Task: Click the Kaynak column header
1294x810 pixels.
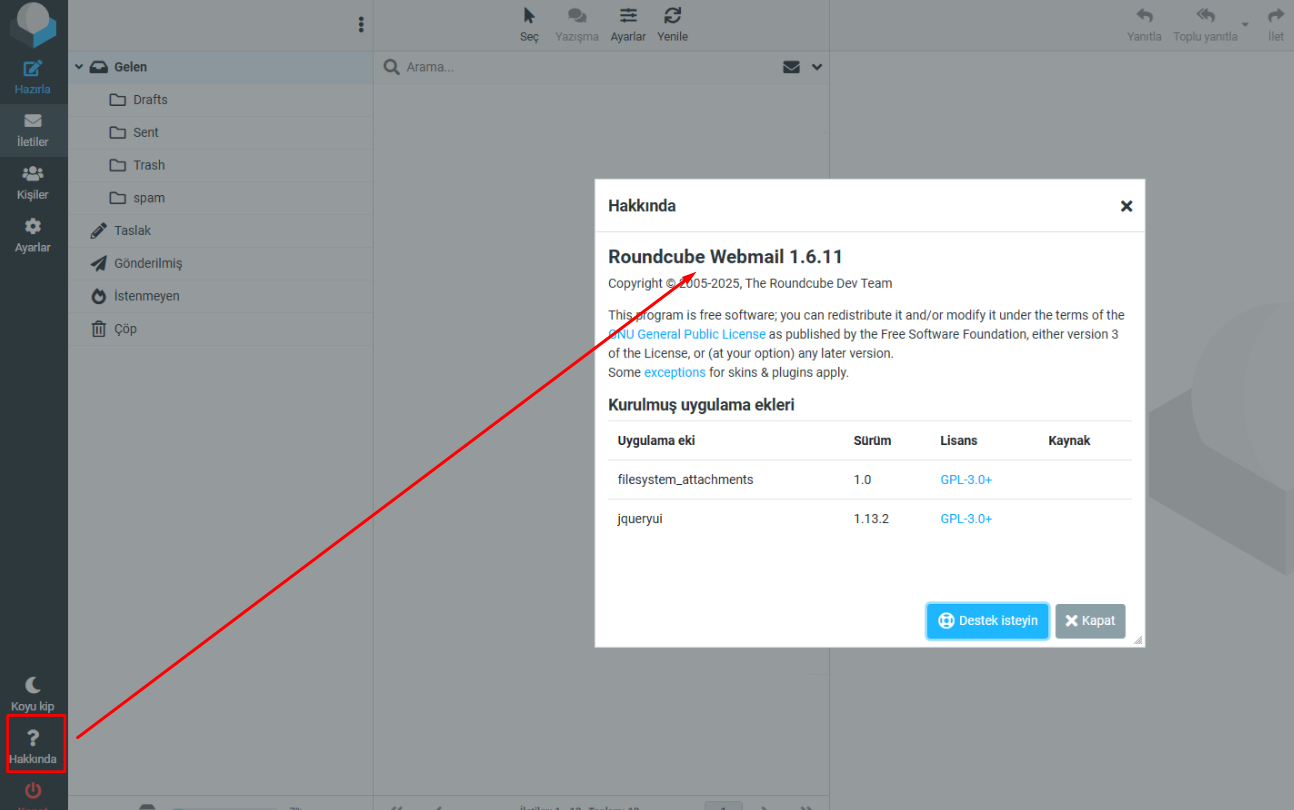Action: pyautogui.click(x=1069, y=441)
